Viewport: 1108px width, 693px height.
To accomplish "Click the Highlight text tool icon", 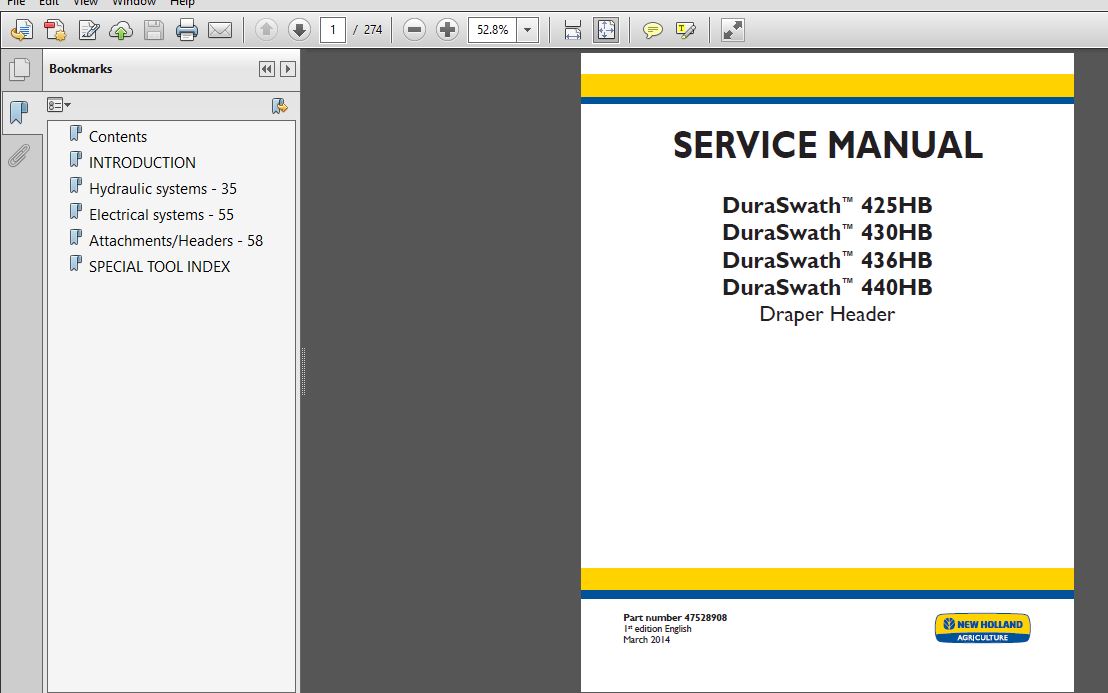I will pyautogui.click(x=685, y=30).
